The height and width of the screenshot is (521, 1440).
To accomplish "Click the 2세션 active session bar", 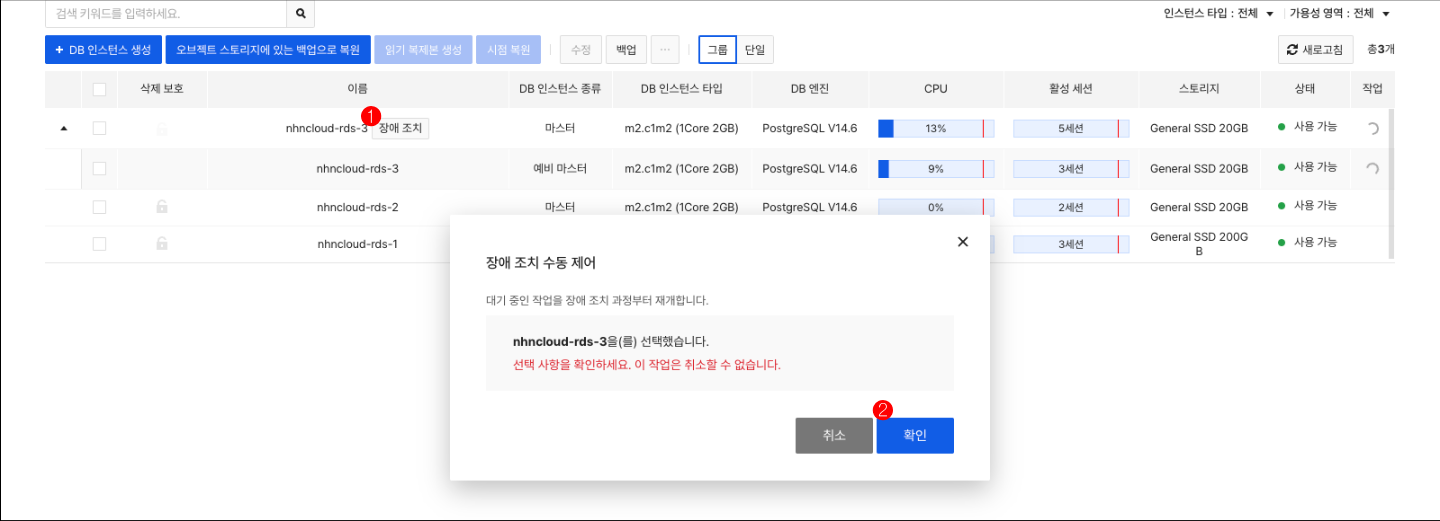I will click(x=1071, y=207).
